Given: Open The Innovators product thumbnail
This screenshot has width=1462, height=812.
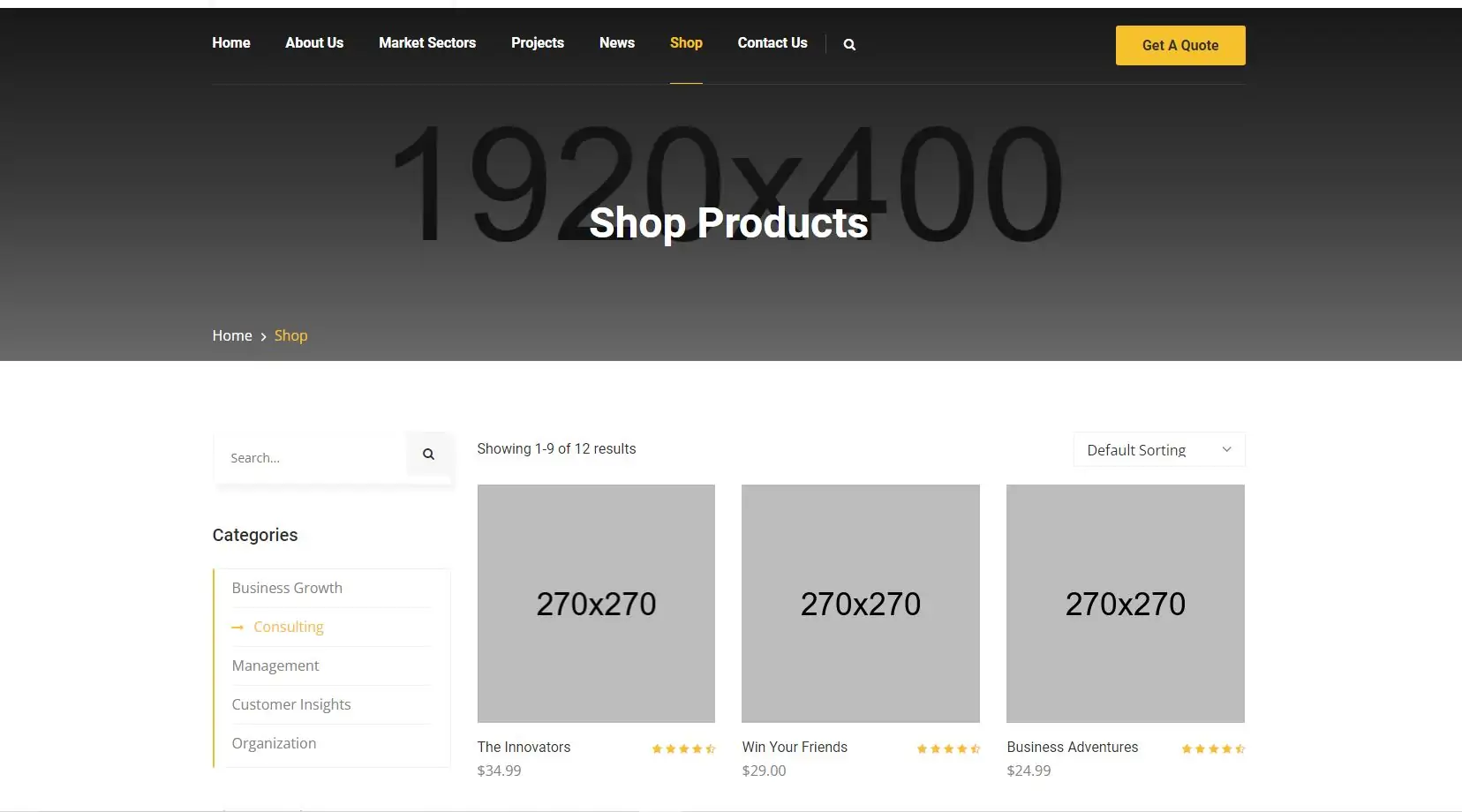Looking at the screenshot, I should tap(596, 604).
